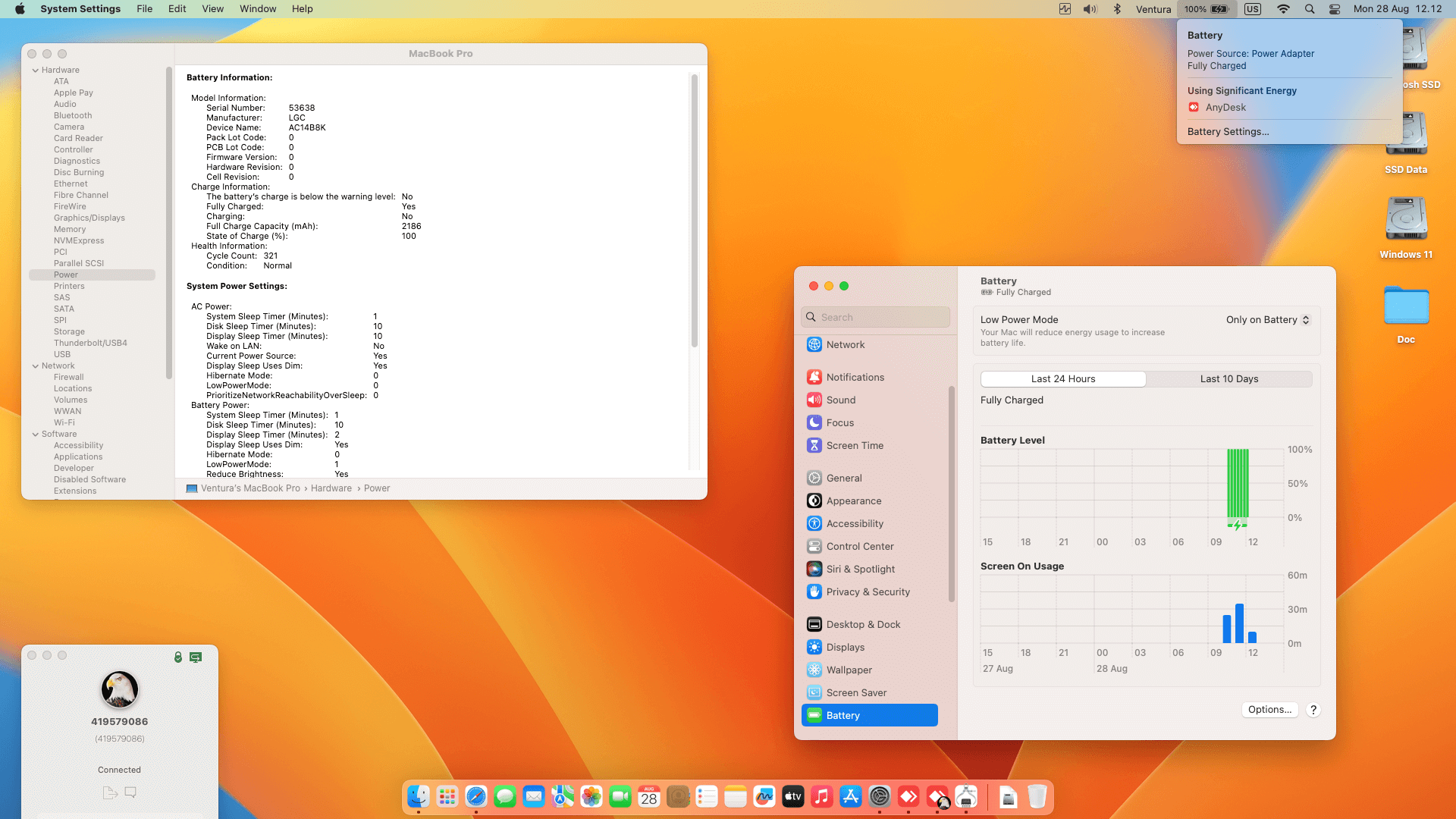This screenshot has height=819, width=1456.
Task: Open the Window menu in the menu bar
Action: pyautogui.click(x=257, y=8)
